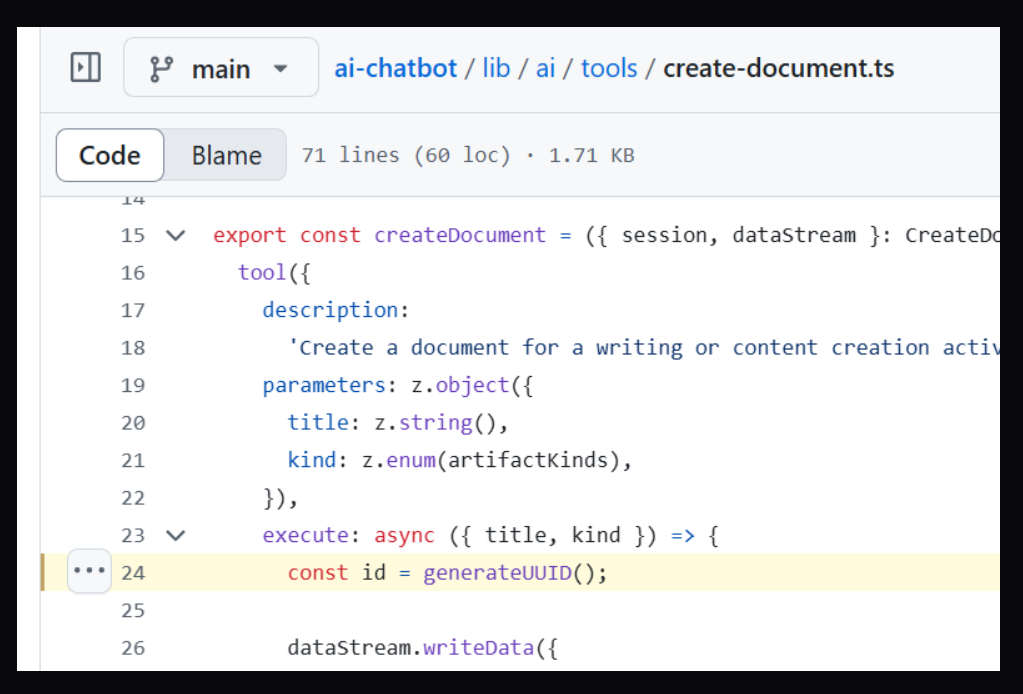Select line number 21

click(133, 460)
